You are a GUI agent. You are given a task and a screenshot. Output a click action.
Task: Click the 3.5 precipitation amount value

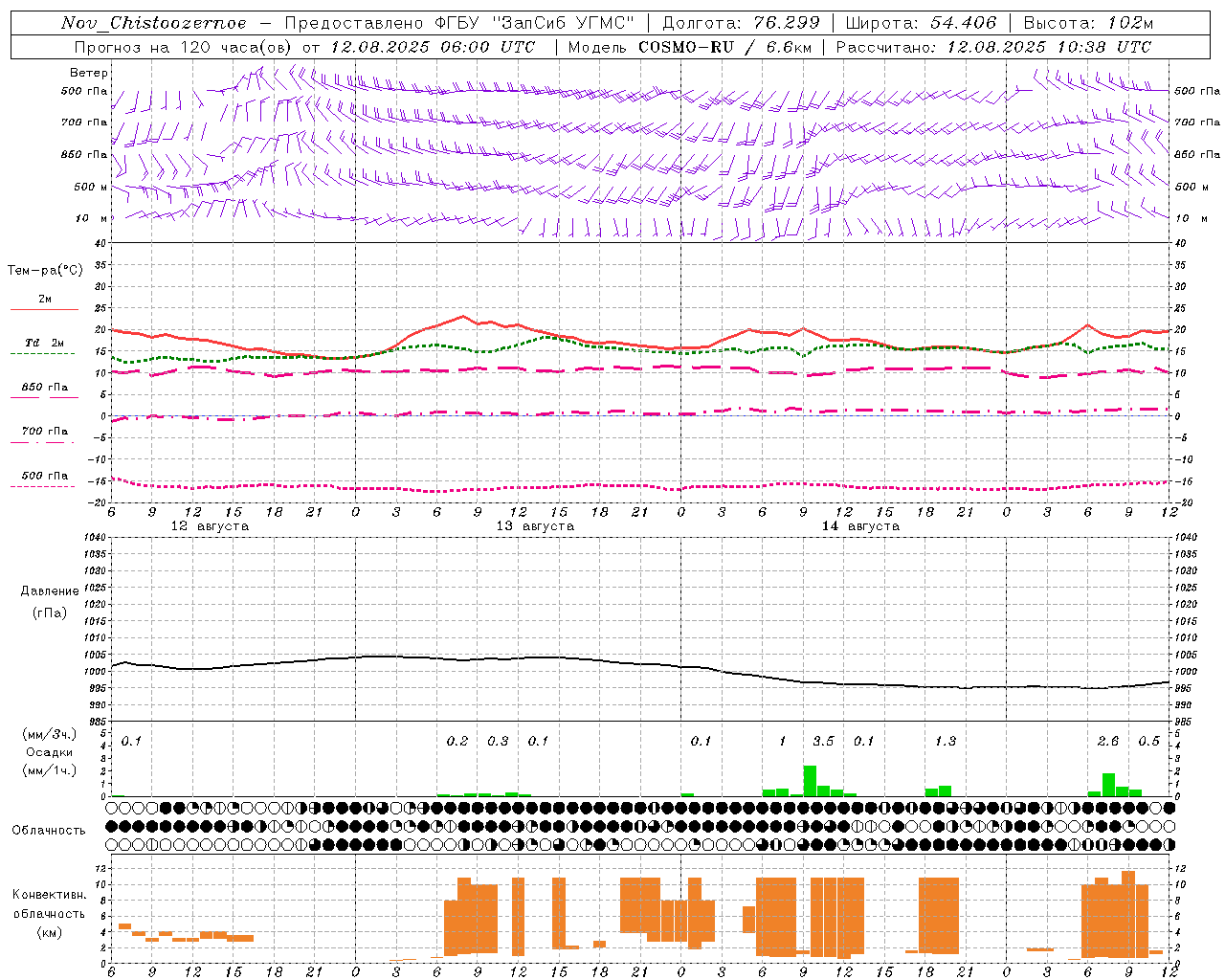(x=823, y=741)
